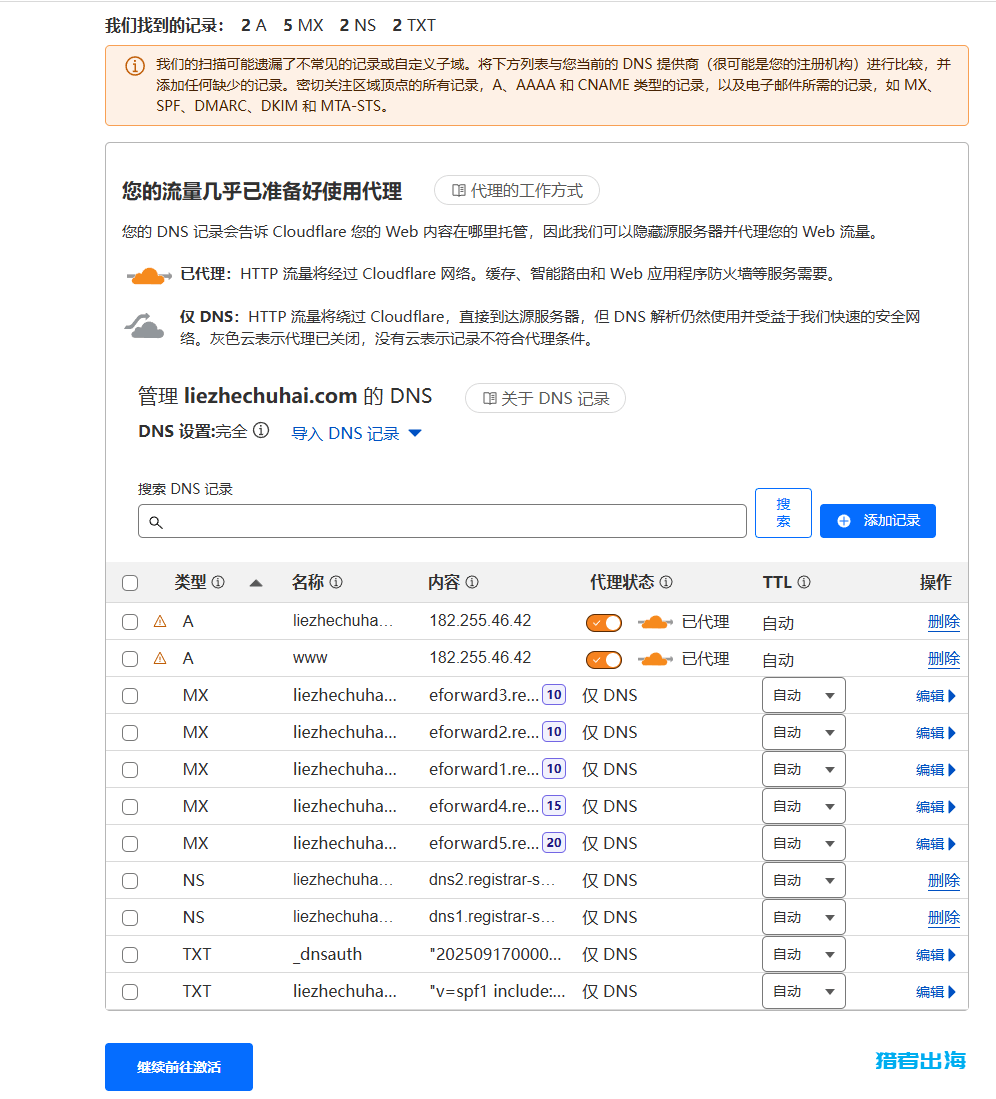Viewport: 996px width, 1099px height.
Task: Select all records with the header checkbox
Action: [129, 582]
